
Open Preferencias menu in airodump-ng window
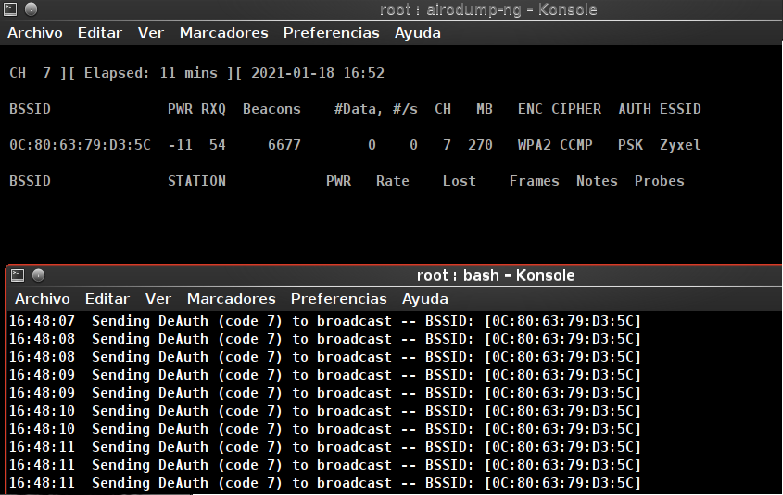point(331,33)
